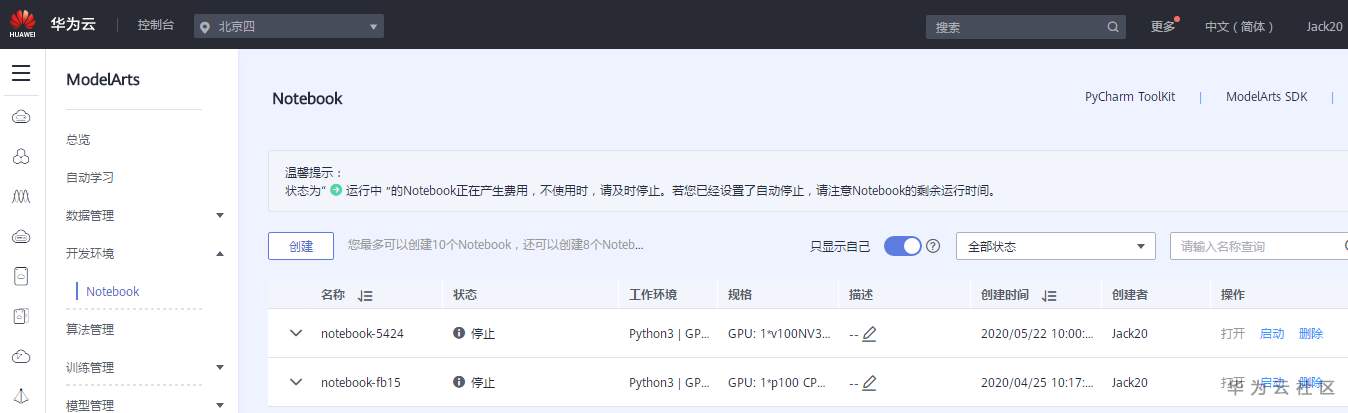Viewport: 1348px width, 413px height.
Task: Click the 状态 column header
Action: click(465, 295)
